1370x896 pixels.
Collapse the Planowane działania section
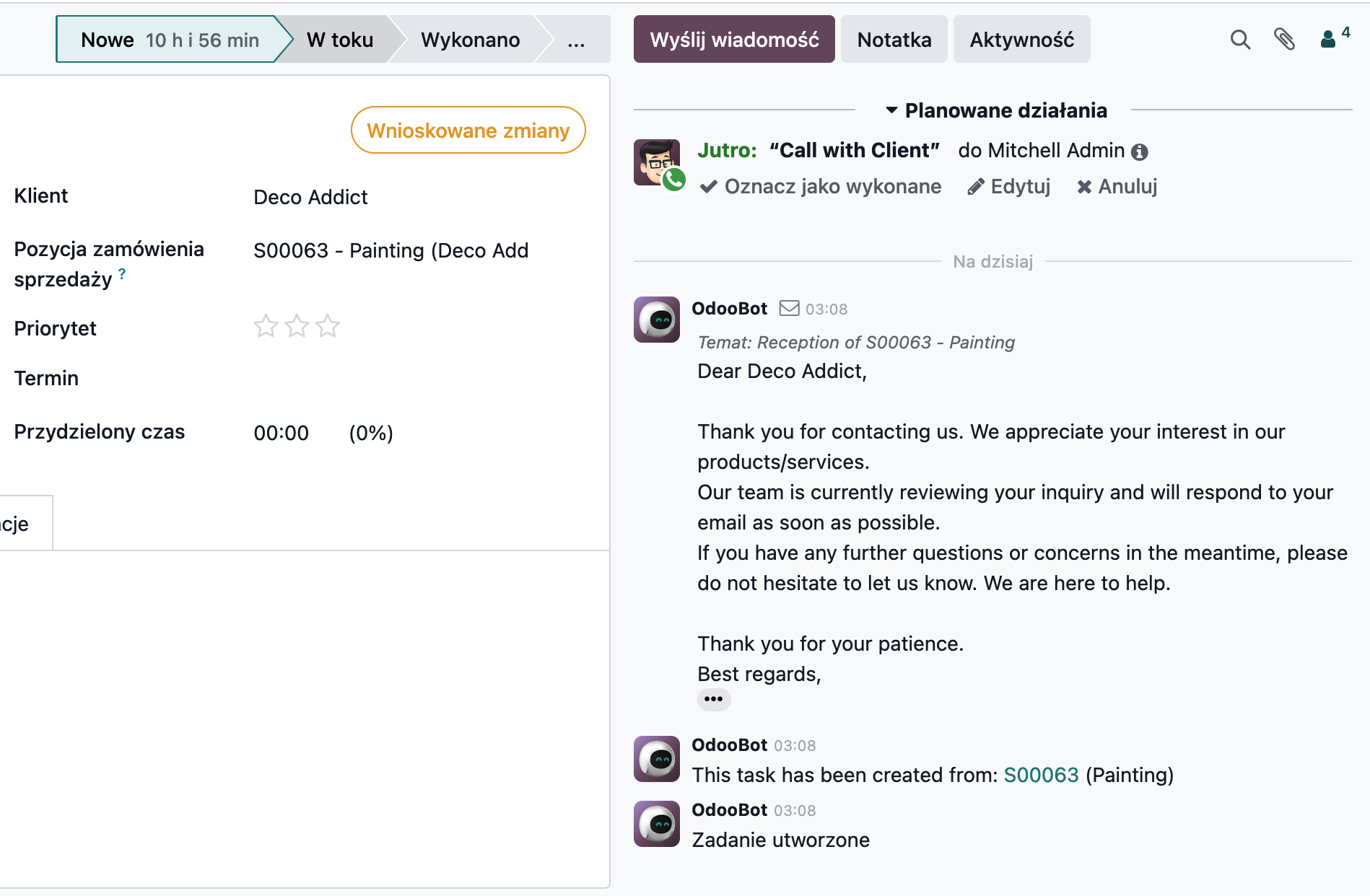point(893,110)
